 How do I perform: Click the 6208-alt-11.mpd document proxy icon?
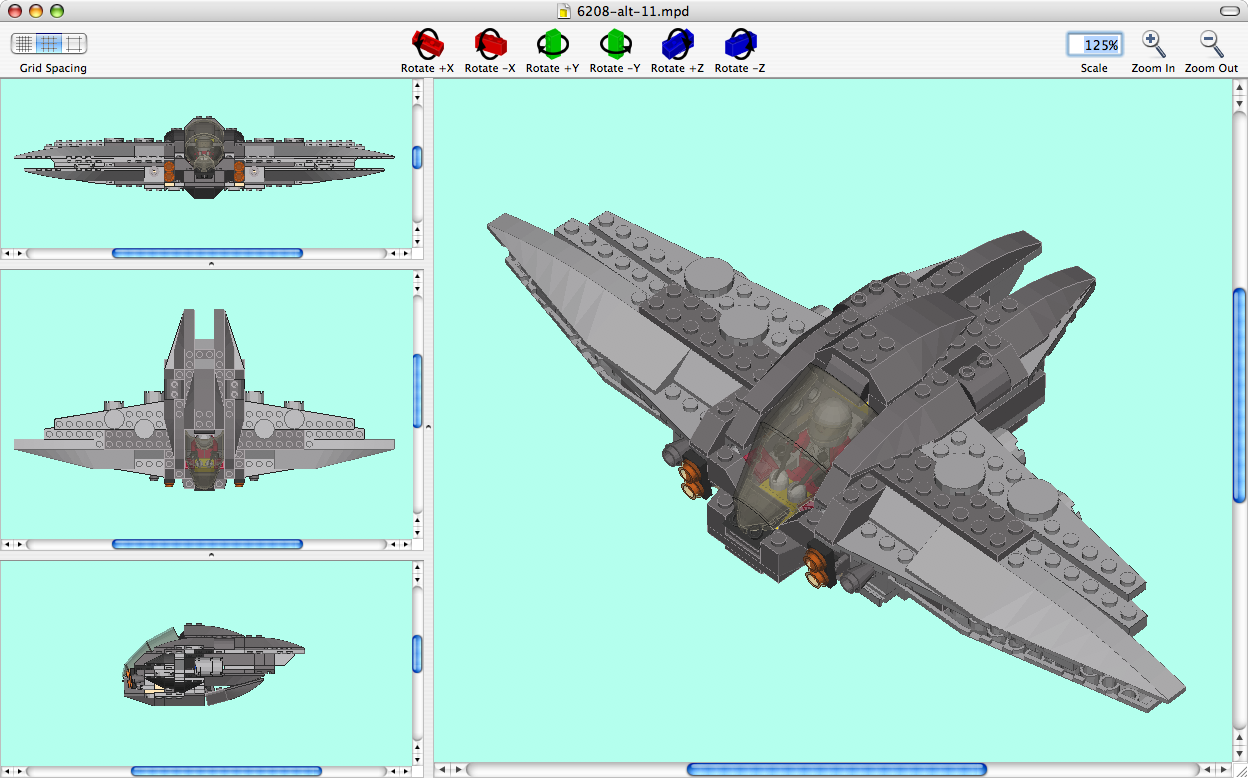(566, 12)
